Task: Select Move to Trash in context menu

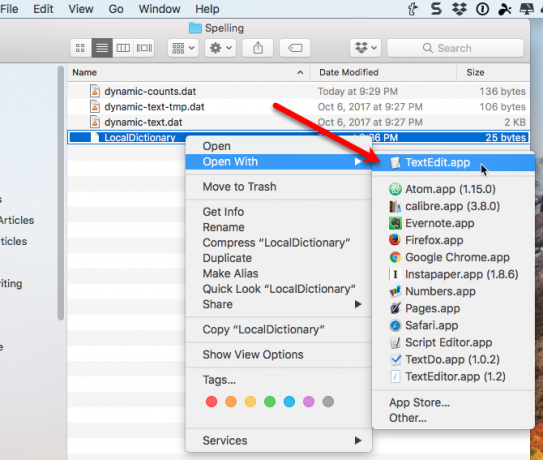Action: click(240, 187)
